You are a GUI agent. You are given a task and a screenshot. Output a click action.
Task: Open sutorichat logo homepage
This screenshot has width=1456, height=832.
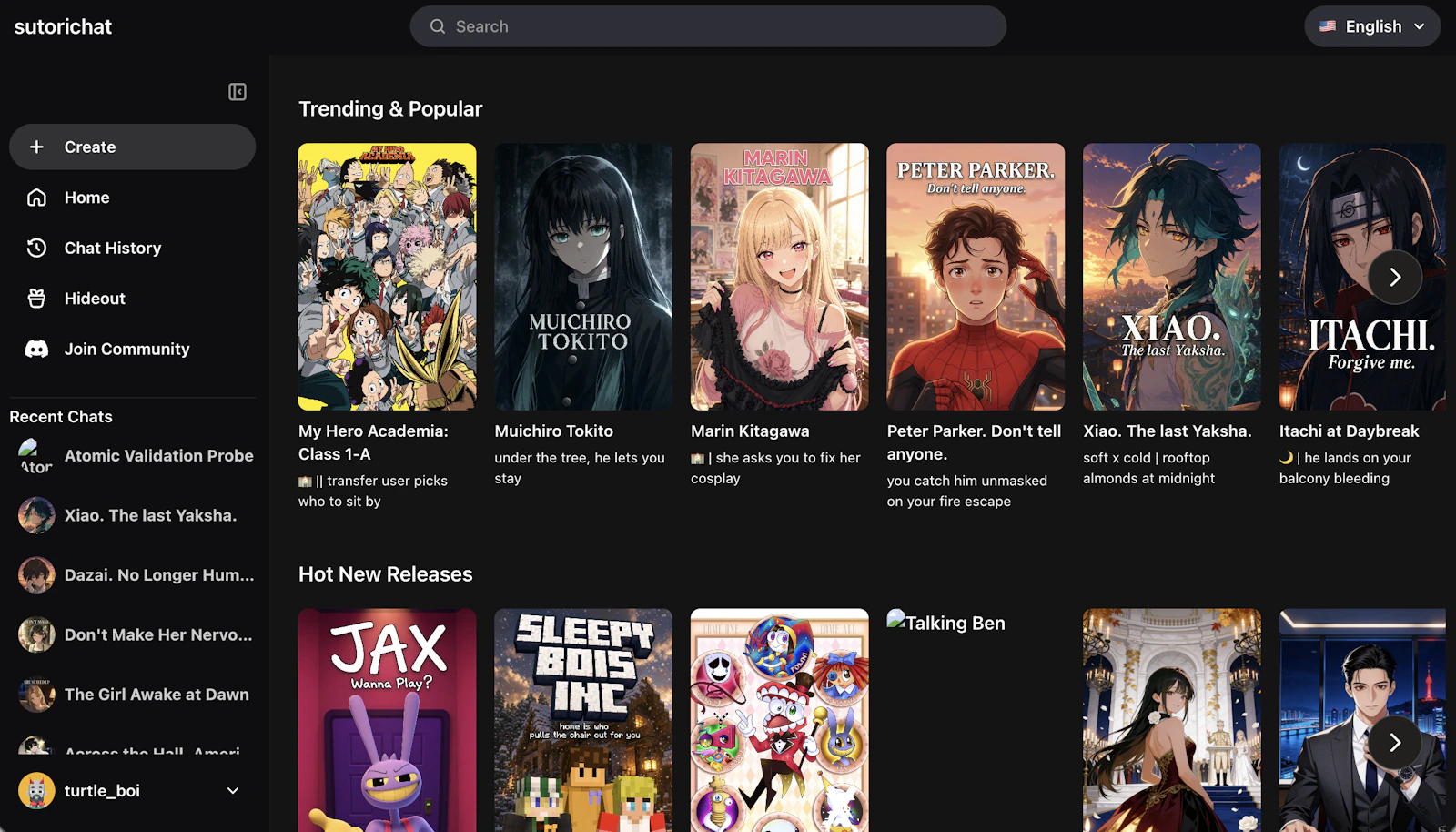tap(63, 26)
